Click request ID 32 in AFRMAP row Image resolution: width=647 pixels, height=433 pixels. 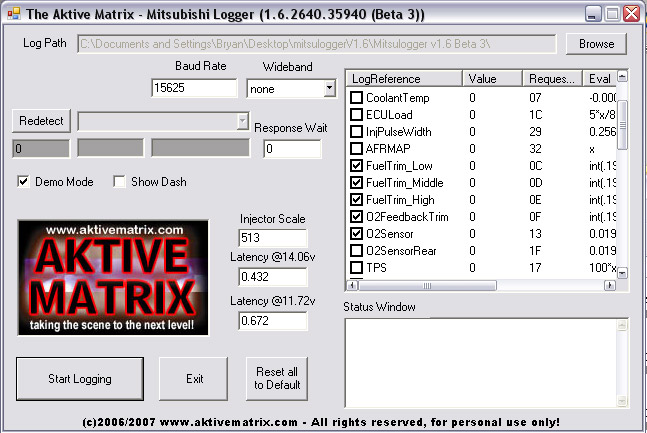535,149
